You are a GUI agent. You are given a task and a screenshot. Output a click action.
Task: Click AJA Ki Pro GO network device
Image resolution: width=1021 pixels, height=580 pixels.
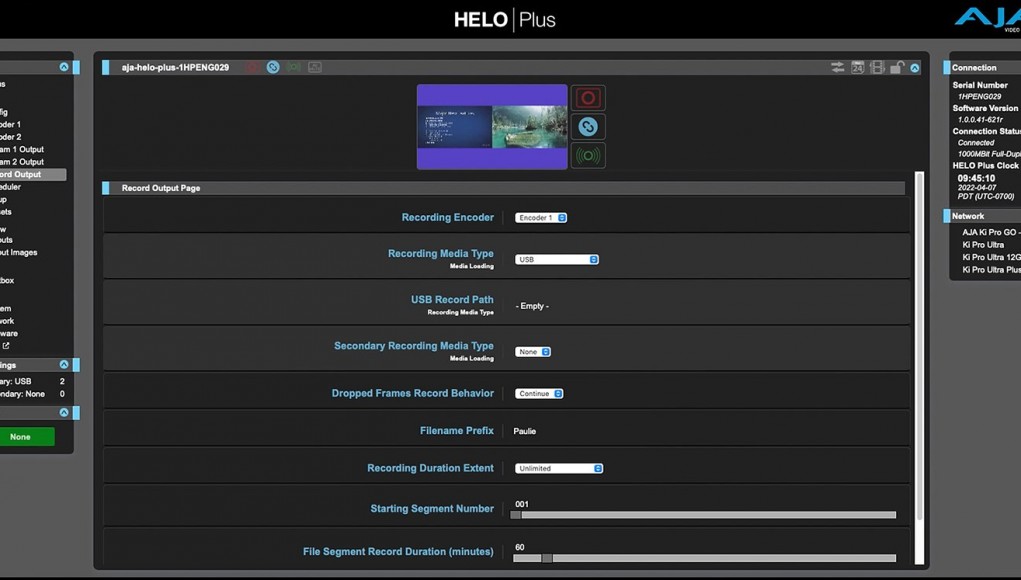click(x=992, y=232)
